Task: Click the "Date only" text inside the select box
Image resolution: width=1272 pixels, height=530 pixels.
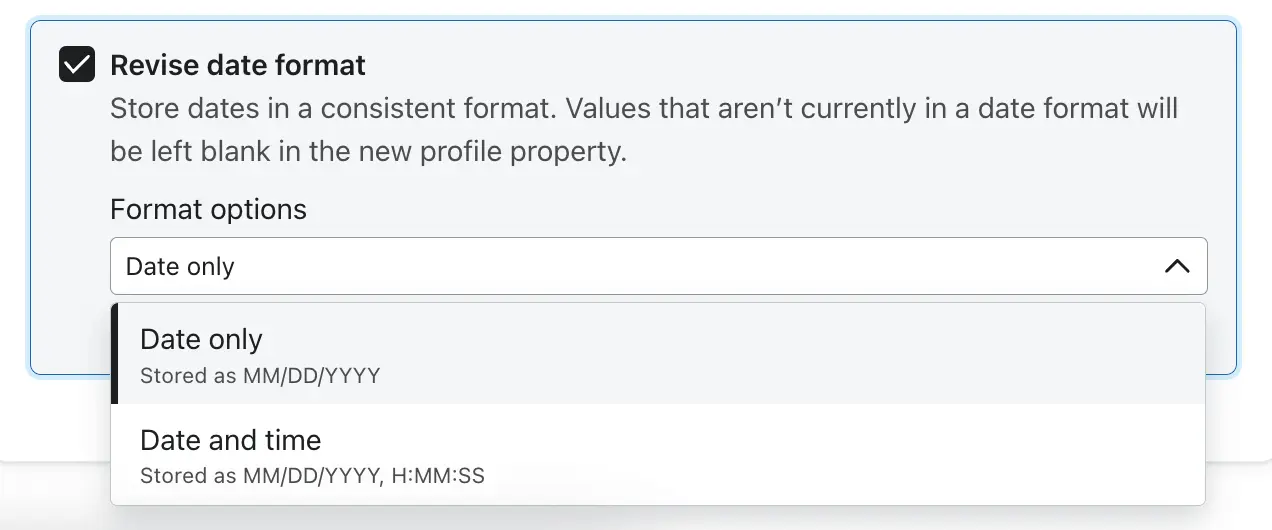Action: point(180,267)
